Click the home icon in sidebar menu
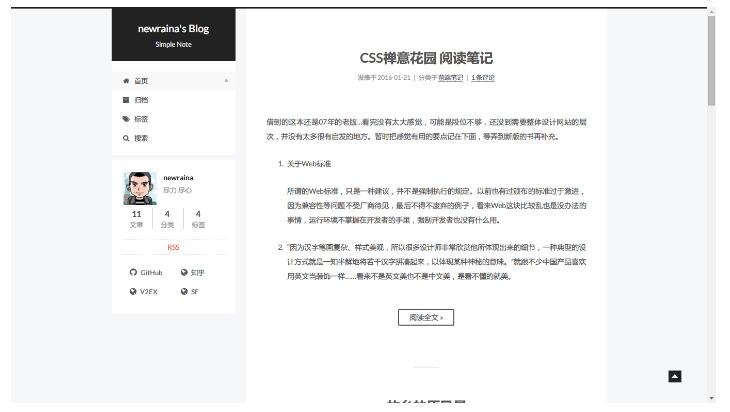 point(126,81)
